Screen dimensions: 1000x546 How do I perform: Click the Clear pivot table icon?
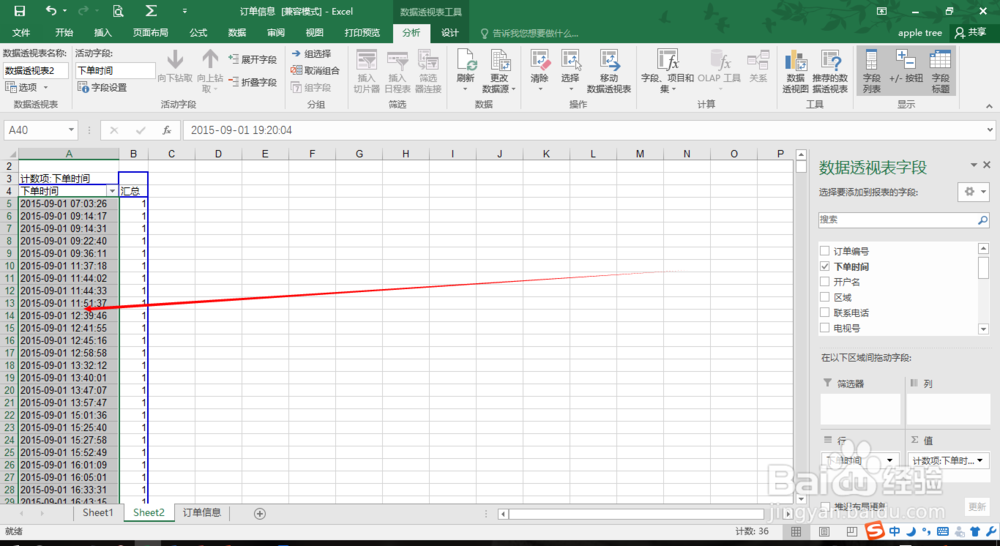pos(540,61)
